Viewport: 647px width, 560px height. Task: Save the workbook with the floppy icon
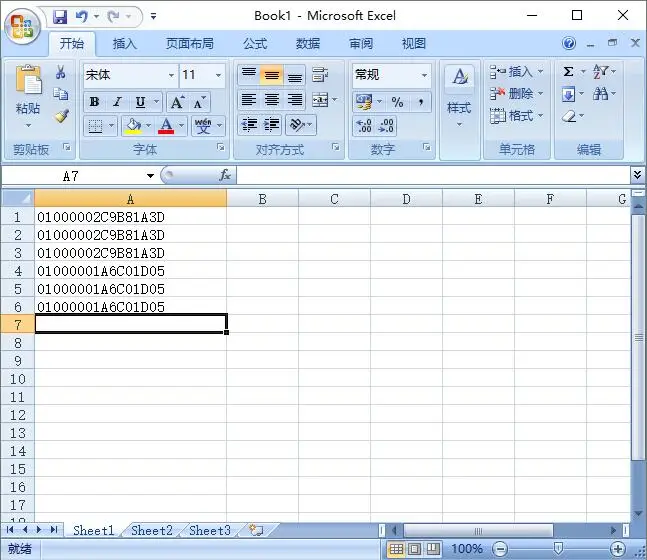pos(60,17)
